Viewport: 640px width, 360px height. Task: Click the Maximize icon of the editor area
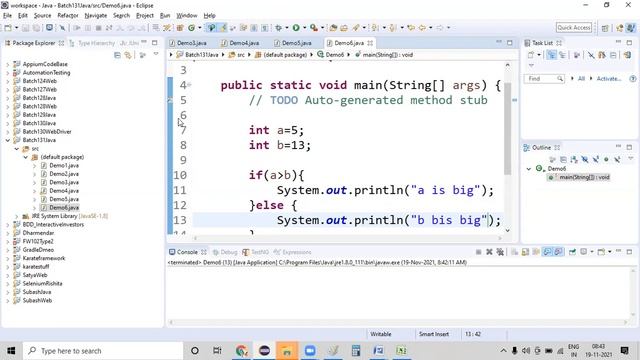coord(509,42)
